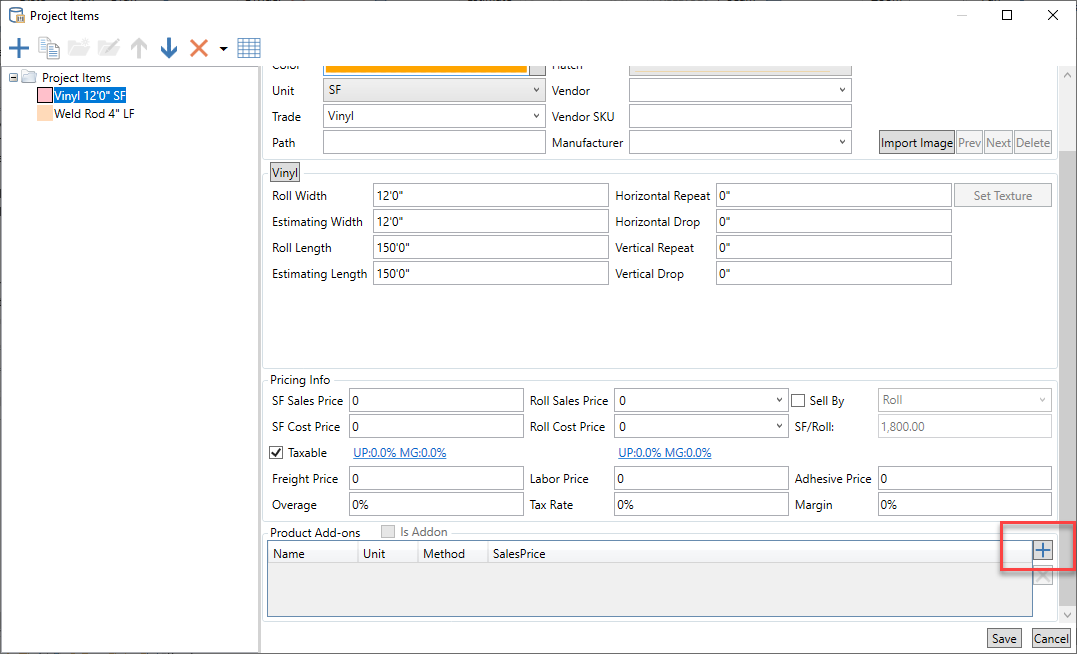Click the Set Texture button
This screenshot has width=1077, height=654.
1003,195
